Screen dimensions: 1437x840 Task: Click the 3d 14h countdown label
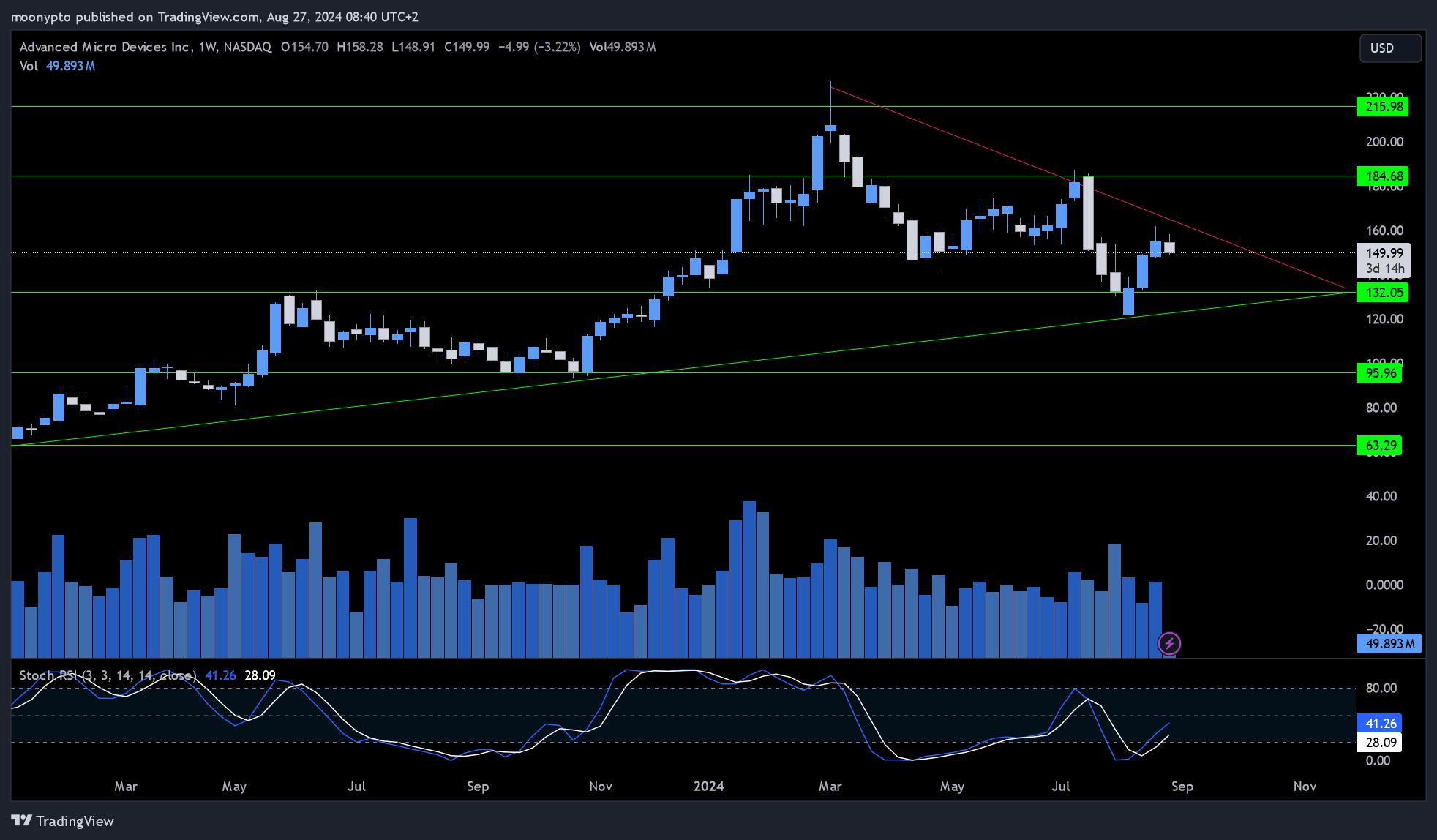[1385, 269]
